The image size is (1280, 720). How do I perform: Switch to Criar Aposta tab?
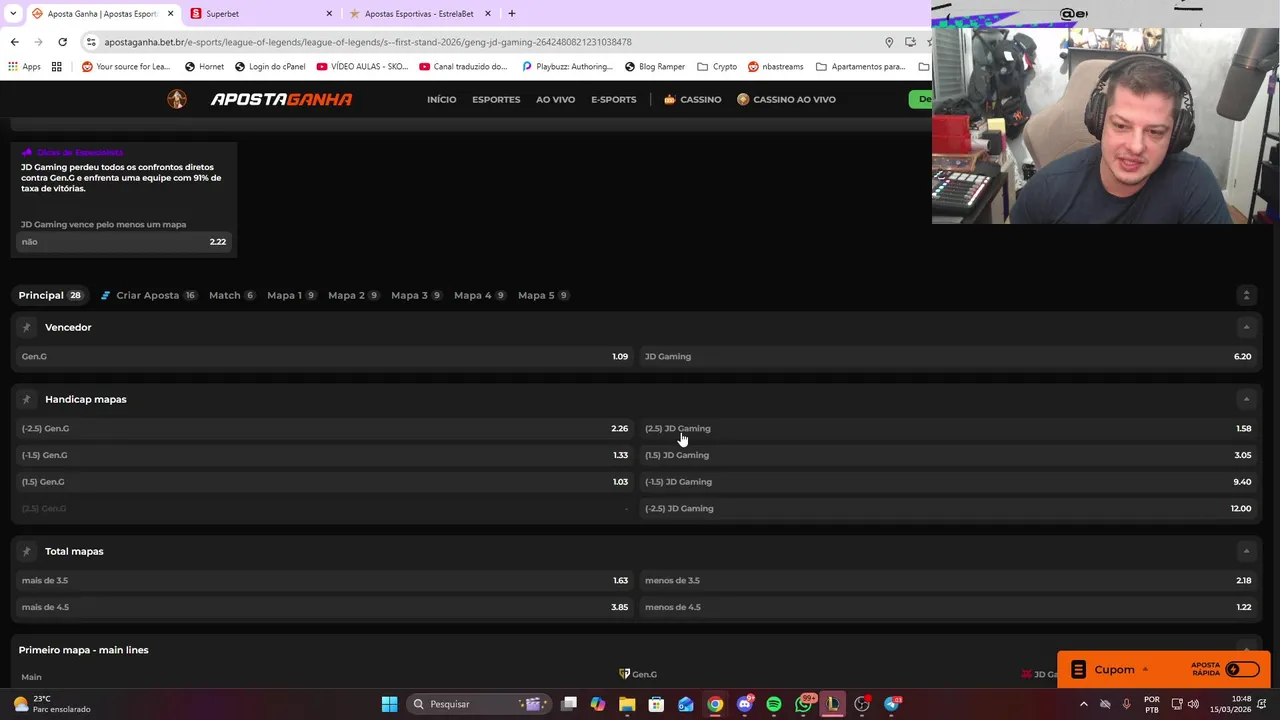(148, 295)
